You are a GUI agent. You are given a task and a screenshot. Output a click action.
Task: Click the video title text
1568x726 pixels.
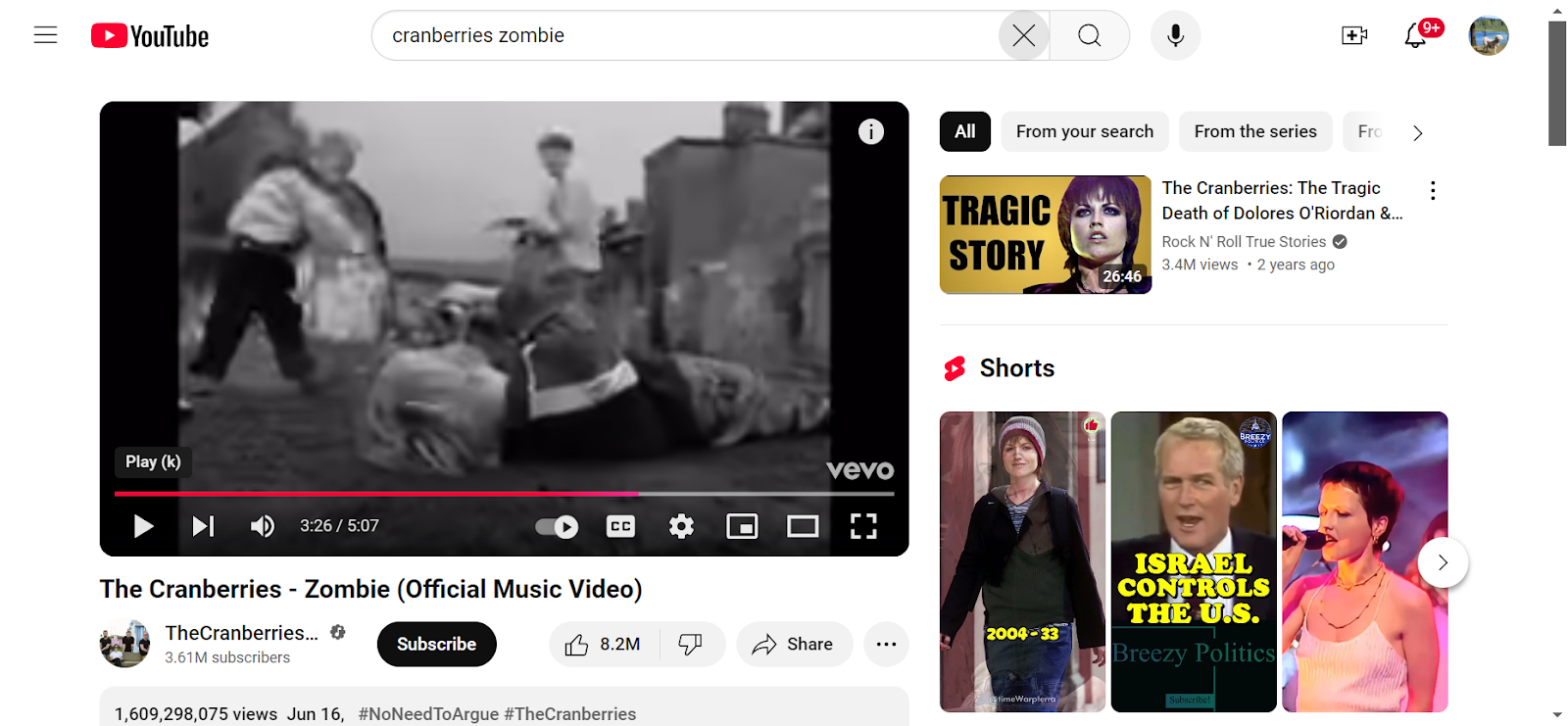[370, 589]
